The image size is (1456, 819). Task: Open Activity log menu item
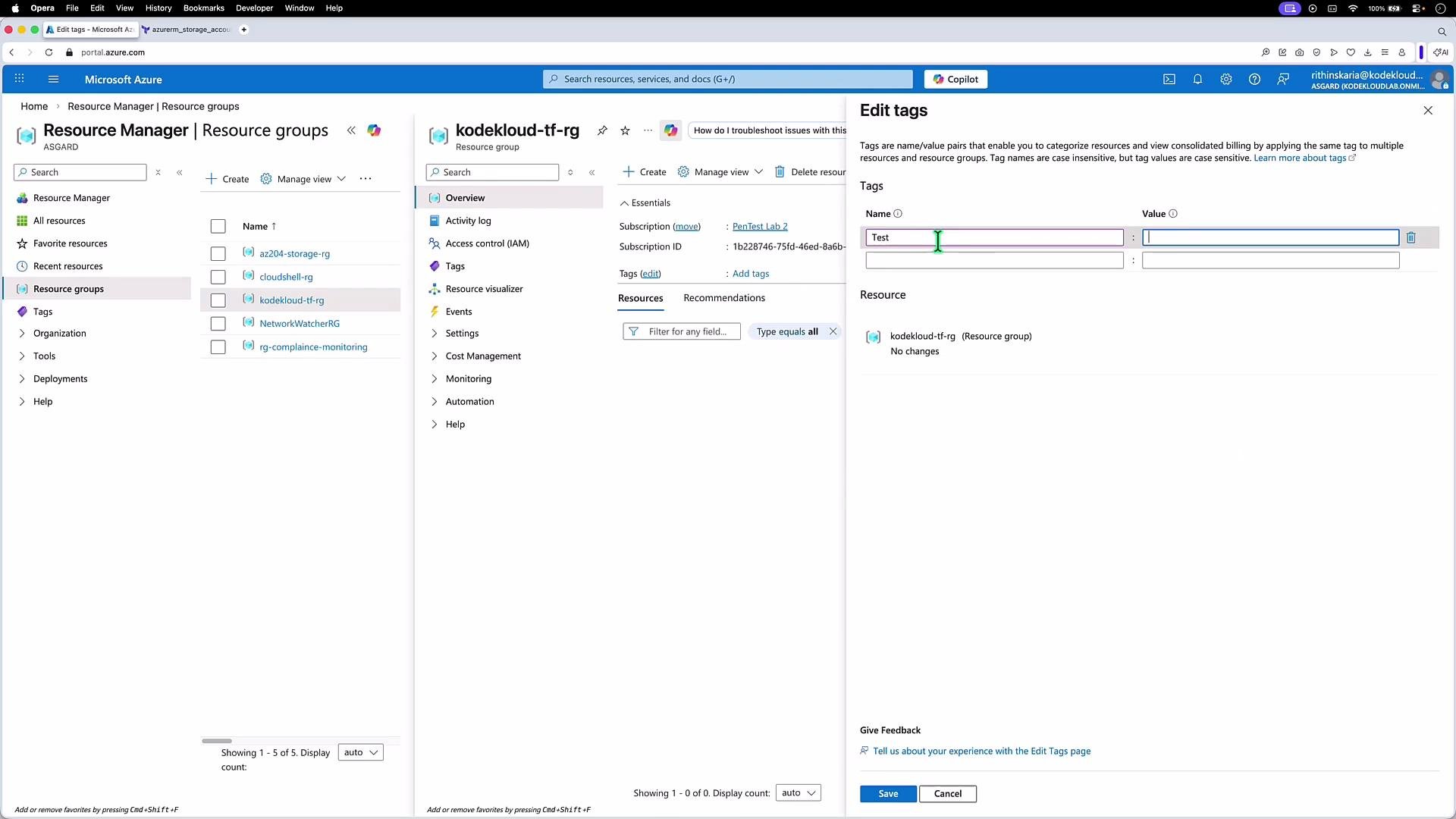point(468,221)
